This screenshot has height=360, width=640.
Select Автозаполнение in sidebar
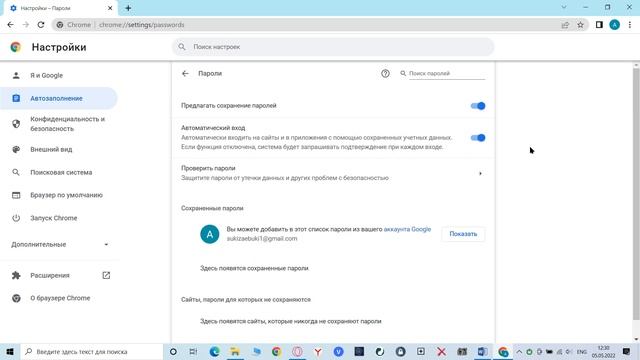coord(59,98)
